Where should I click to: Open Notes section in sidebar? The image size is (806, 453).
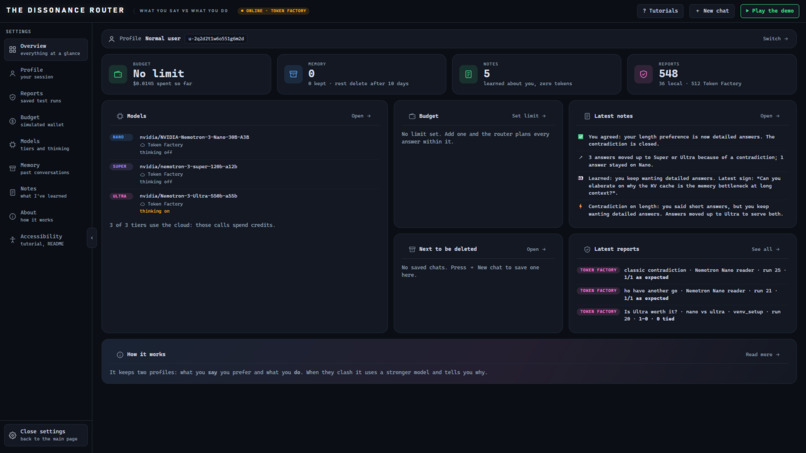pos(46,192)
